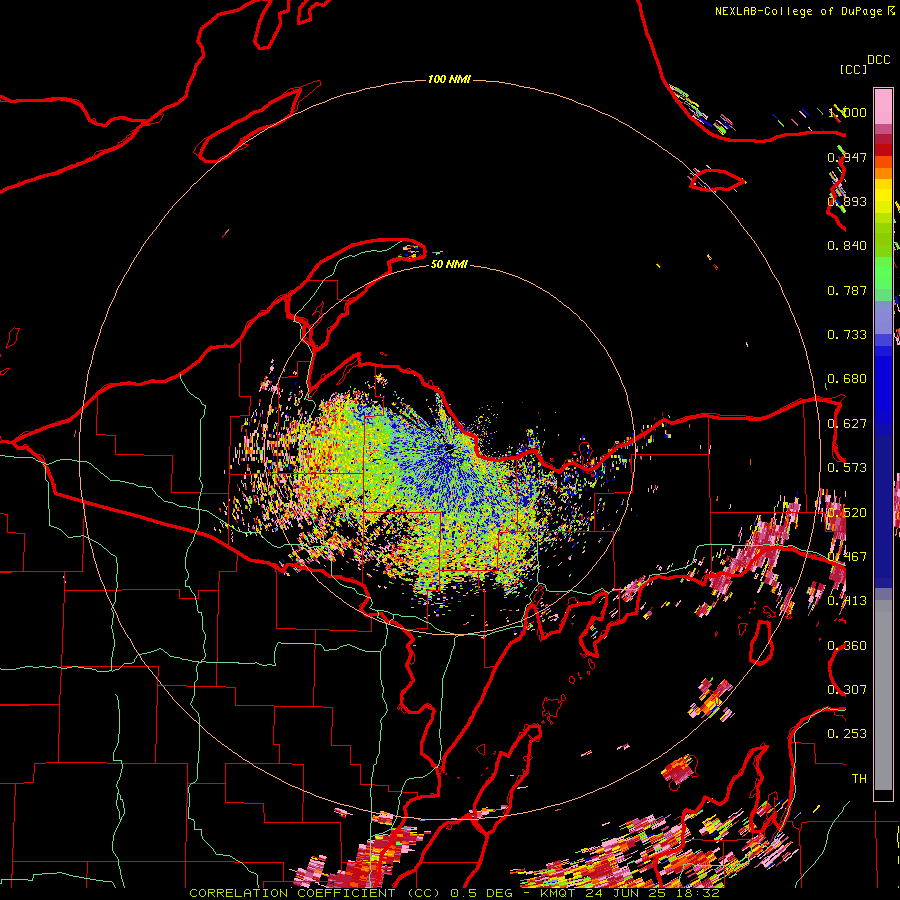Click the 50 NMI range ring label
The height and width of the screenshot is (900, 900).
click(449, 264)
